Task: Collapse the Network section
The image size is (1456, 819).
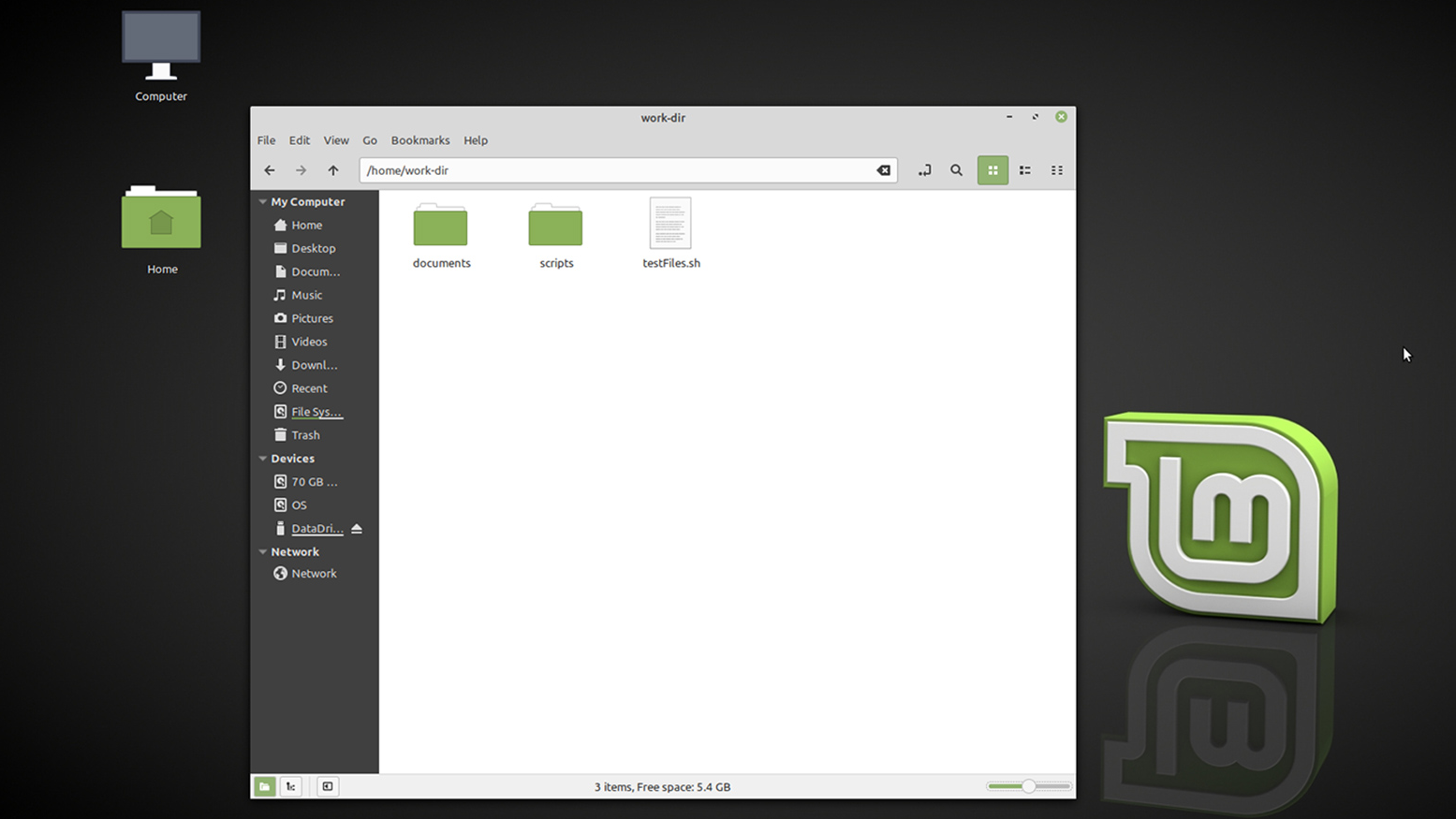Action: click(x=263, y=552)
